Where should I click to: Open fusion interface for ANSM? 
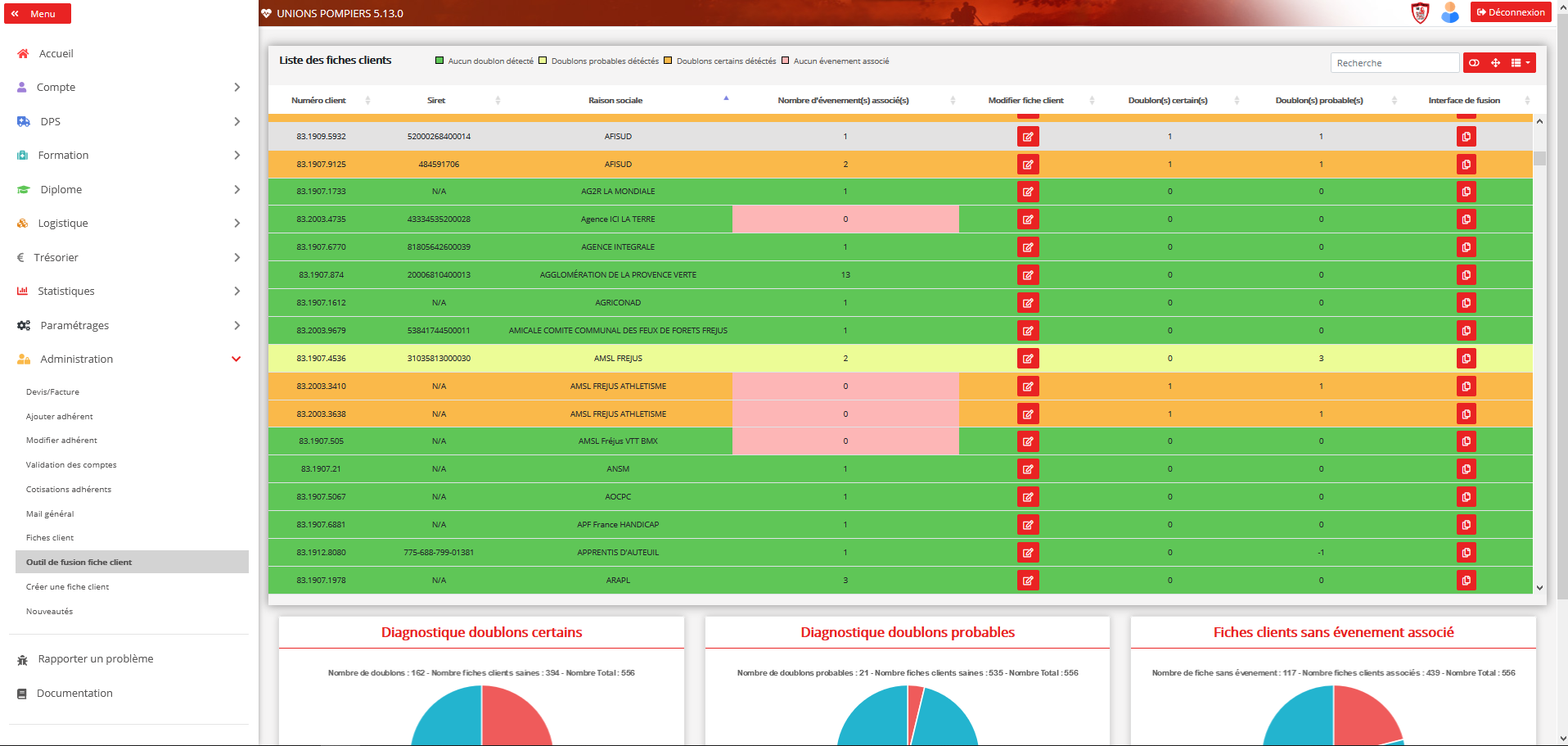click(1466, 469)
